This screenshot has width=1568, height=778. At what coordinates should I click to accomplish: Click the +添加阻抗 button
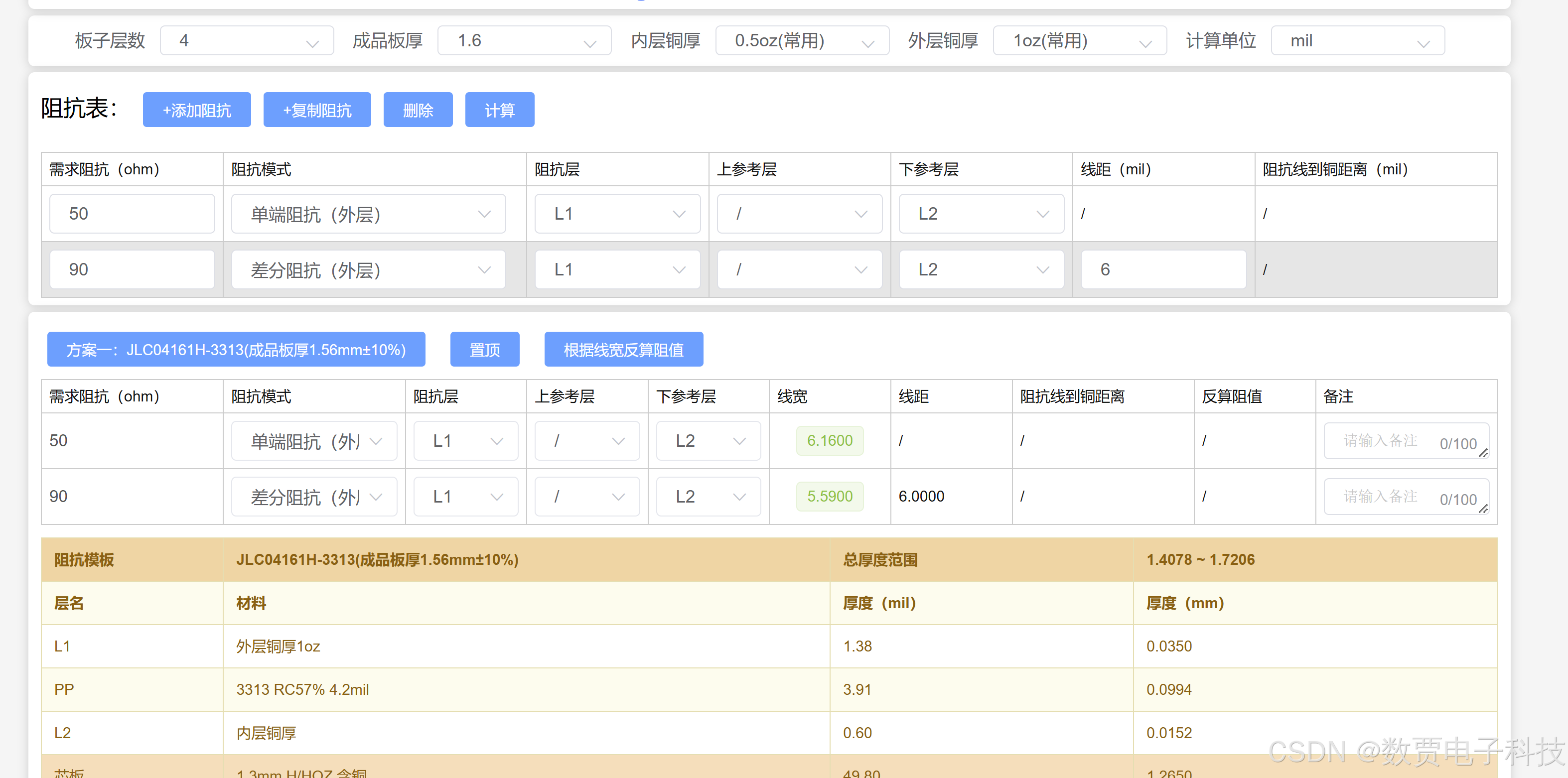pyautogui.click(x=197, y=110)
